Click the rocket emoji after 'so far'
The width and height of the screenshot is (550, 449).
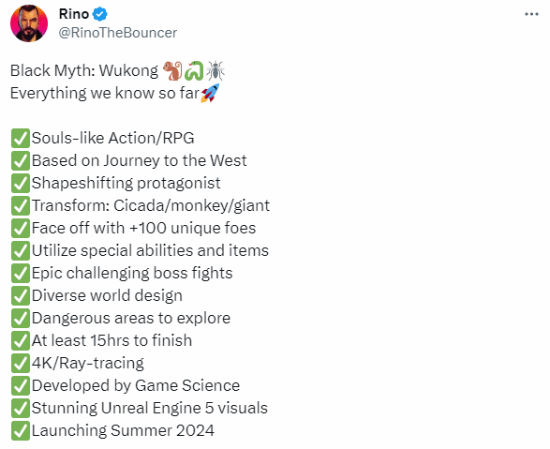coord(210,93)
